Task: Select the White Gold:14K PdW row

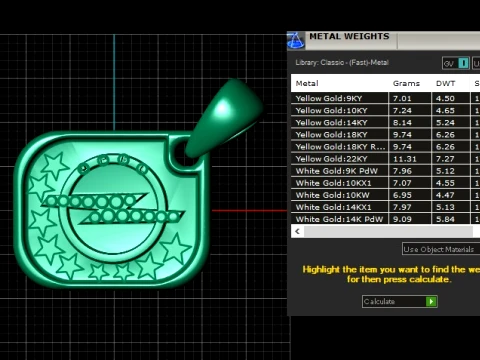Action: point(385,219)
